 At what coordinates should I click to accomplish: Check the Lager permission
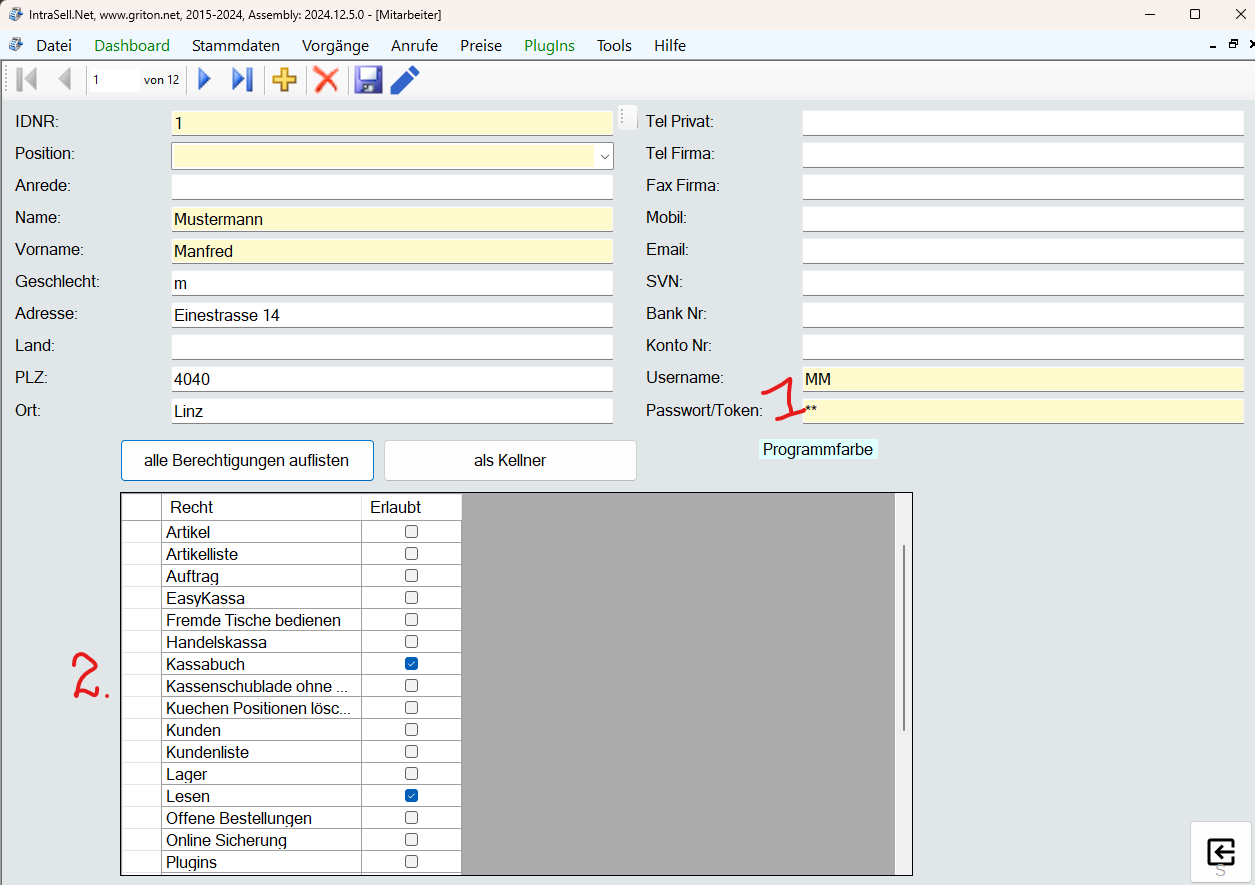point(411,774)
